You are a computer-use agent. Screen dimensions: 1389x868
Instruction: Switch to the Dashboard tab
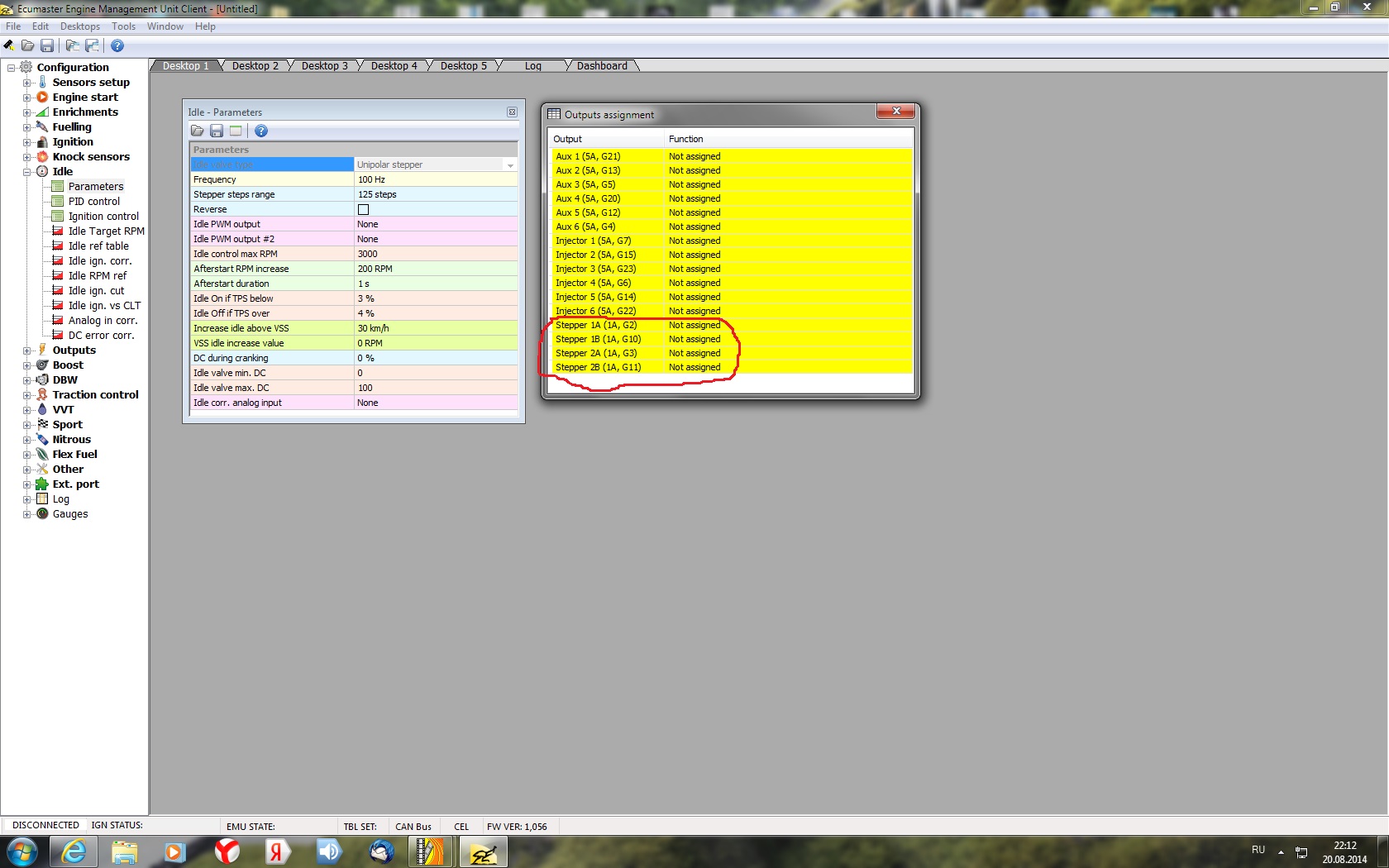coord(602,66)
